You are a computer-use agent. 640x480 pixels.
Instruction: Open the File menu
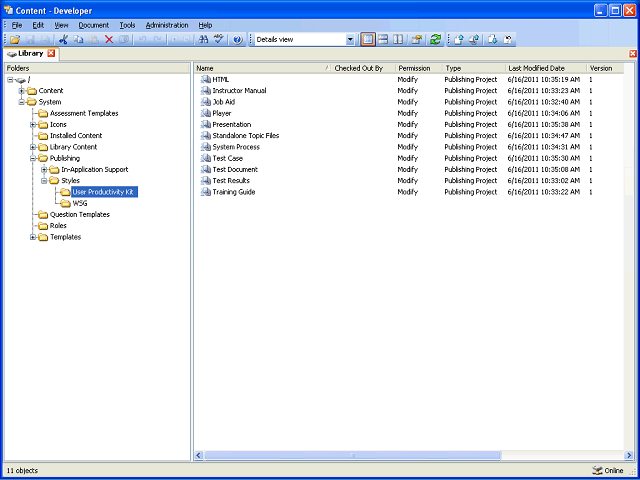[x=17, y=25]
